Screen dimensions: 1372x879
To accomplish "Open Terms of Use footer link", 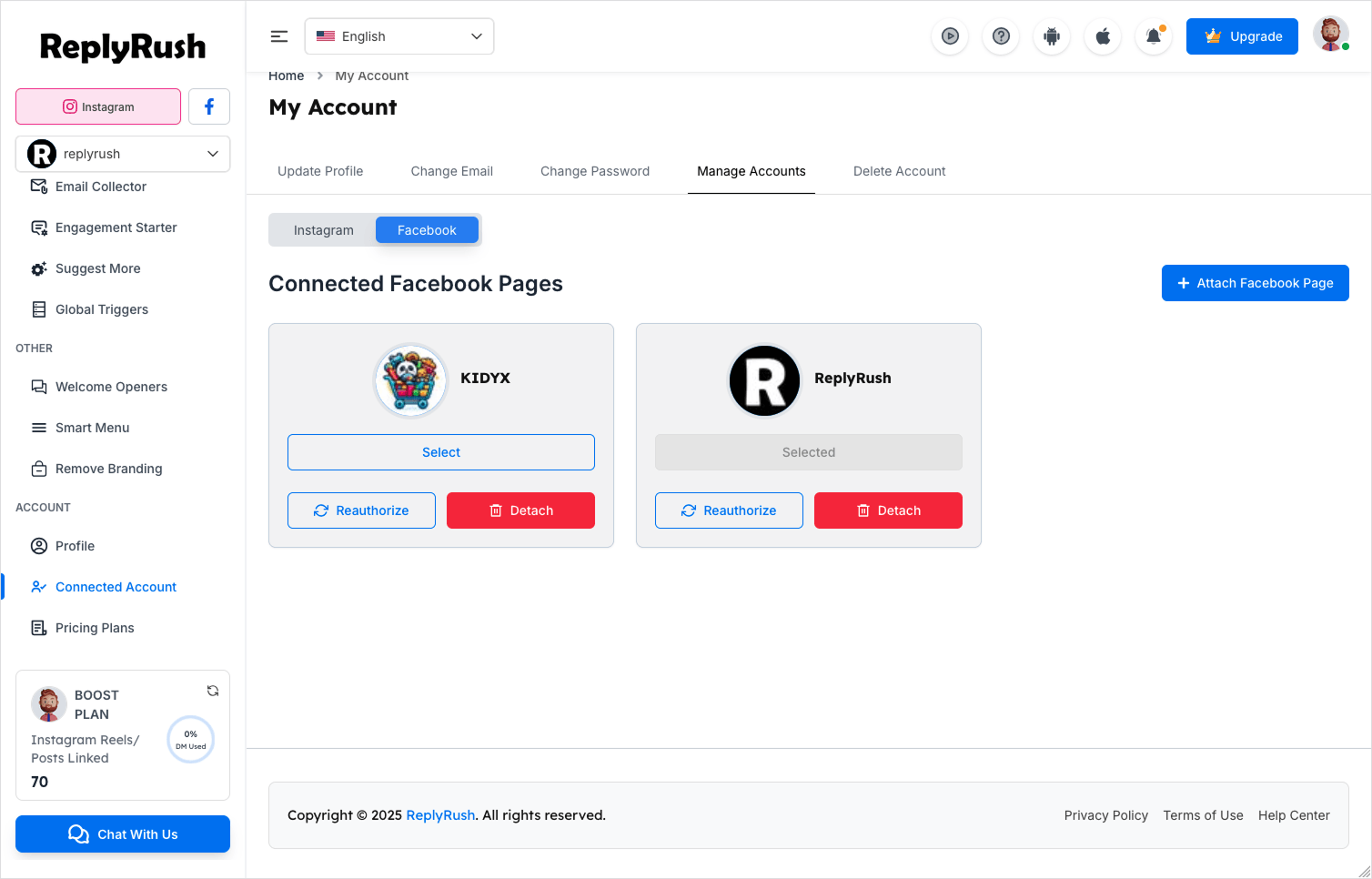I will pyautogui.click(x=1203, y=815).
